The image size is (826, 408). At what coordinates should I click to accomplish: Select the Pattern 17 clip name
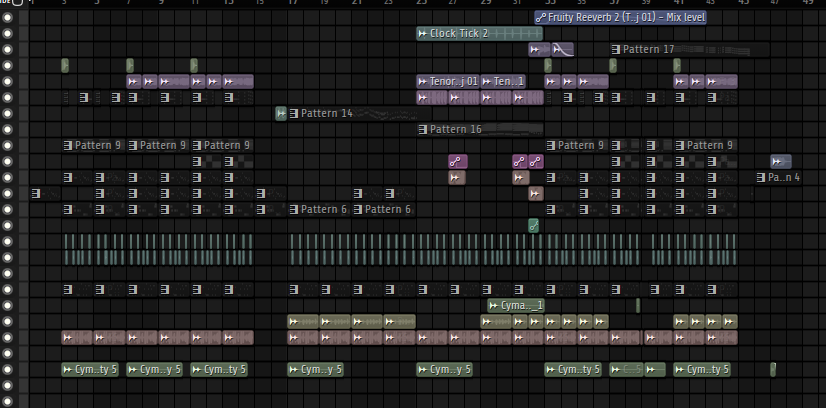(648, 49)
